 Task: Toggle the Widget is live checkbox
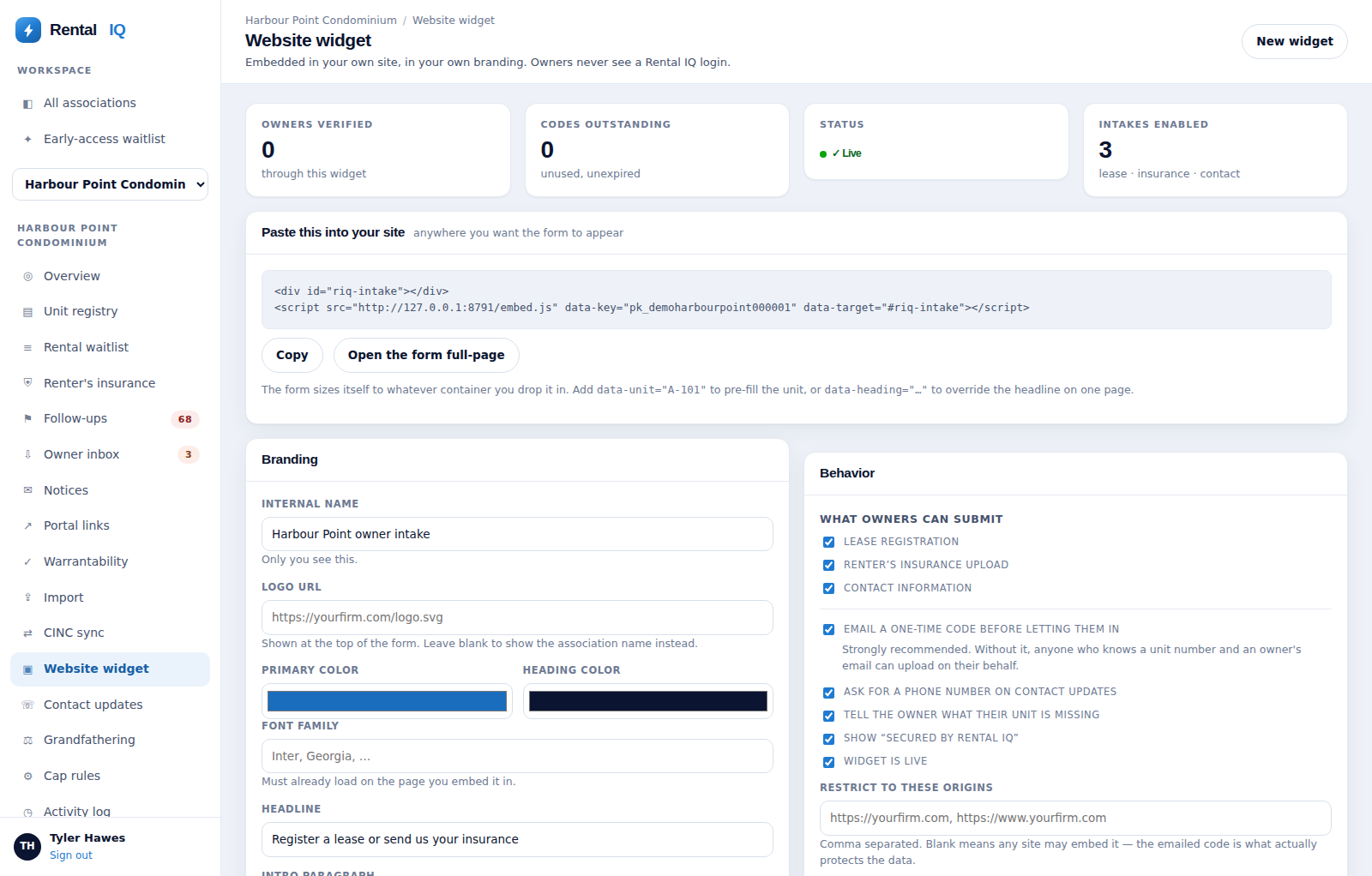click(828, 762)
